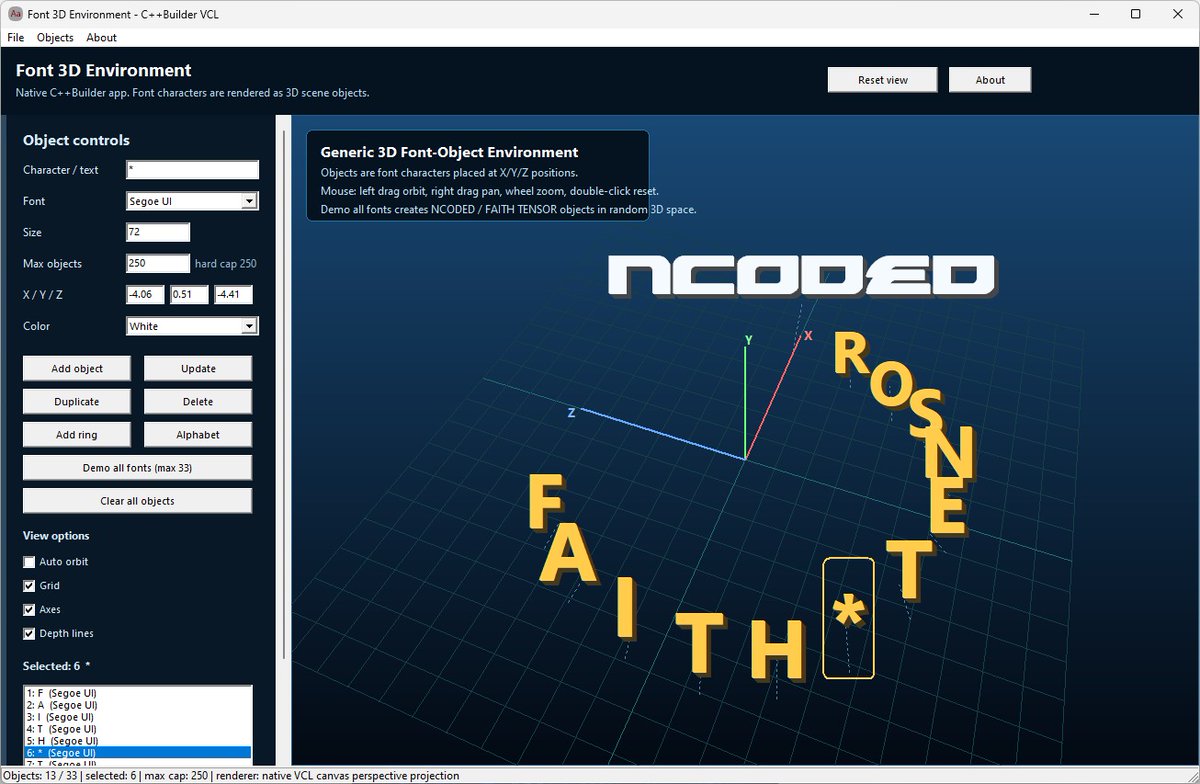Click the Duplicate button
Viewport: 1200px width, 784px height.
[x=77, y=401]
